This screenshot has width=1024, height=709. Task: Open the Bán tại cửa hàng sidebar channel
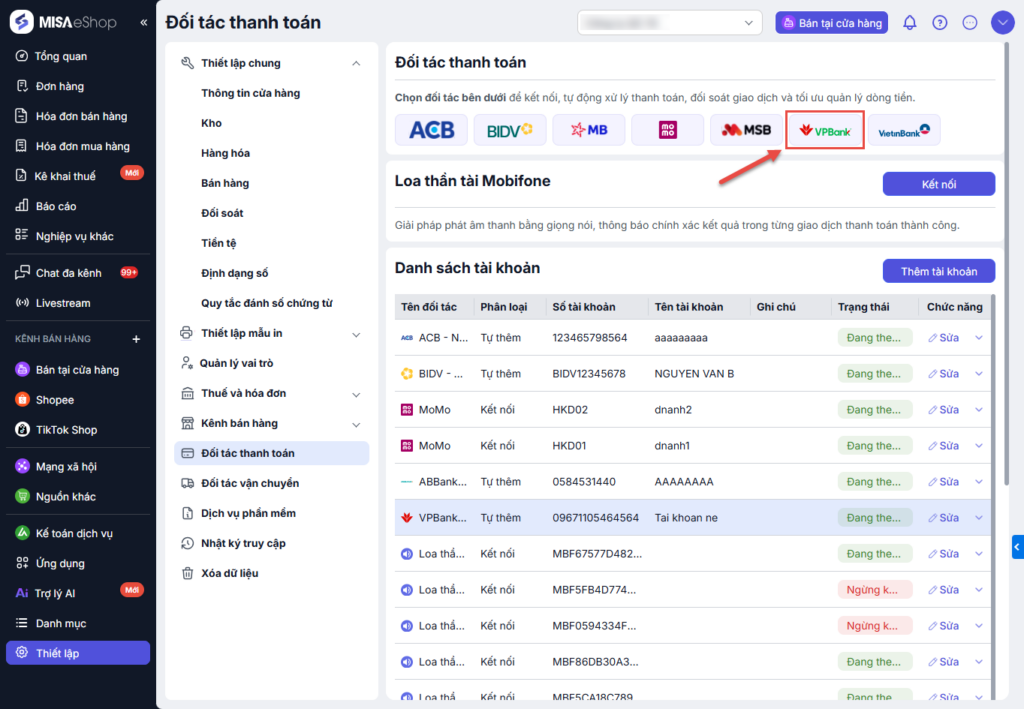click(x=77, y=370)
